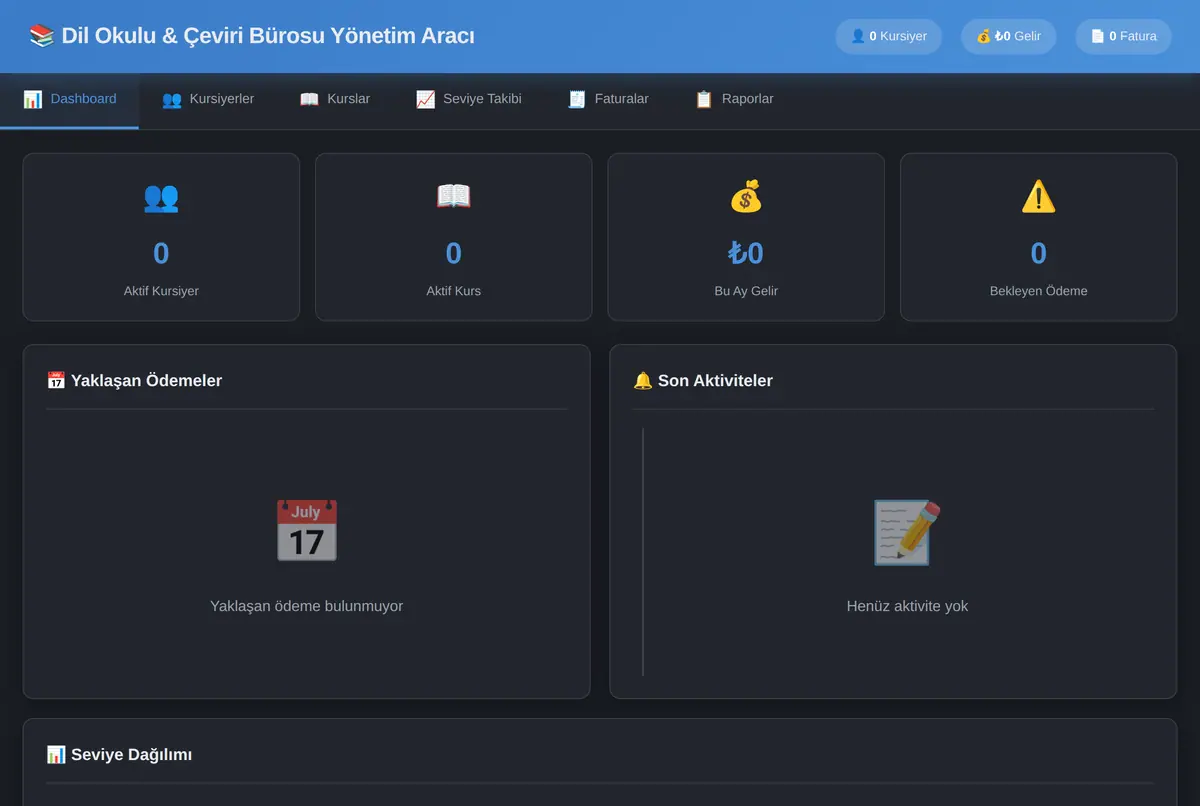
Task: Switch to the Kursiyerler tab
Action: coord(208,99)
